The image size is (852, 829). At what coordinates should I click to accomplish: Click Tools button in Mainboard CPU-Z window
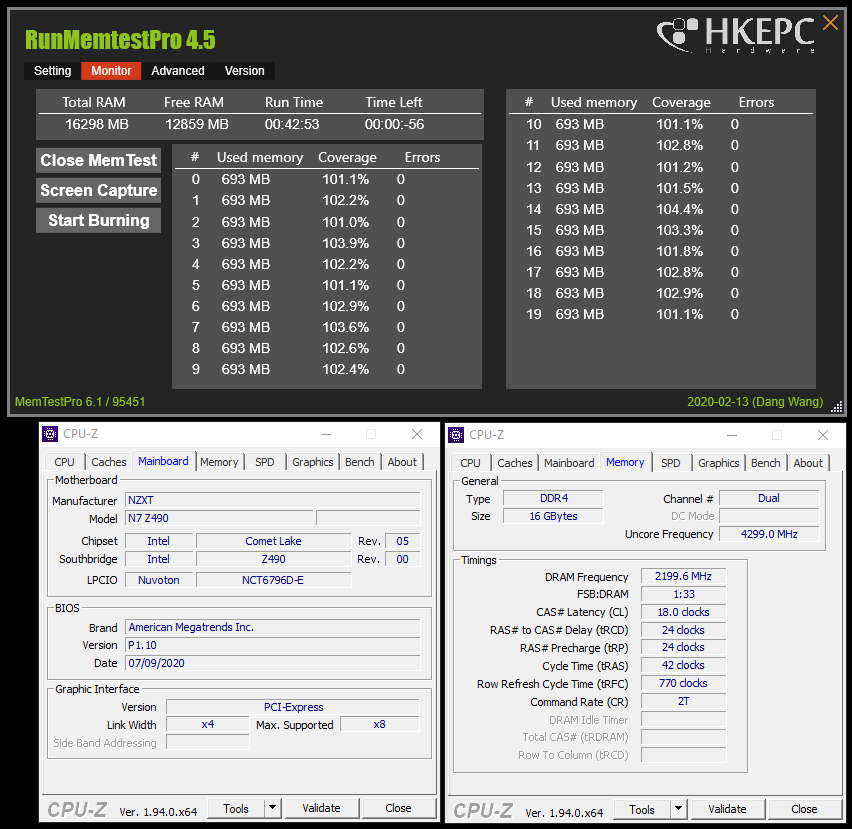tap(236, 808)
